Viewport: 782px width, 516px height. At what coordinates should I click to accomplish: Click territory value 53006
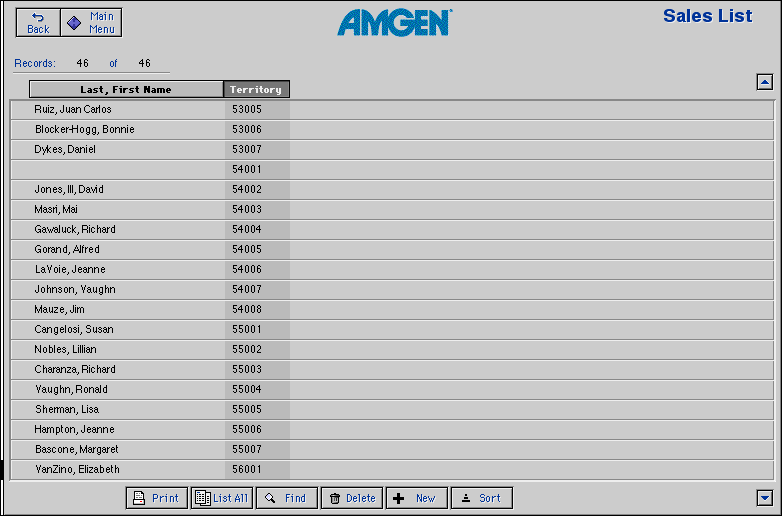[x=247, y=129]
